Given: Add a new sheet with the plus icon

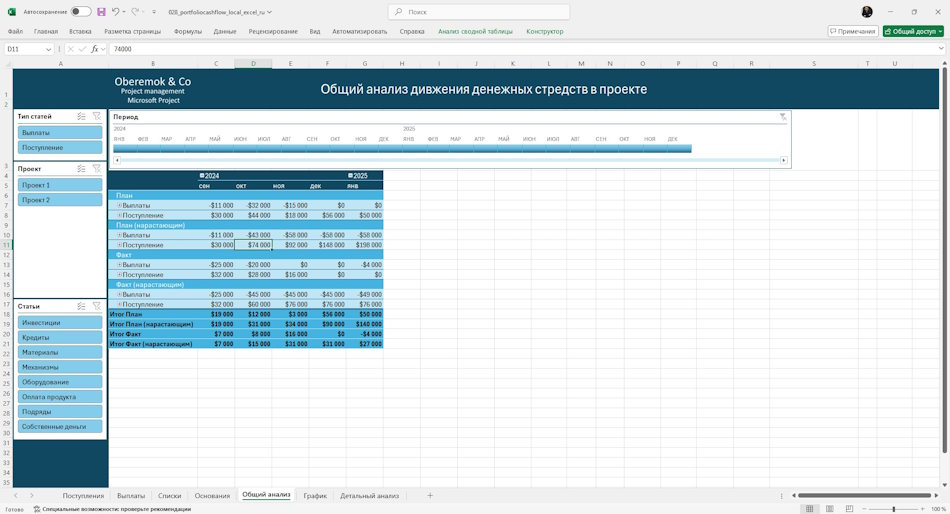Looking at the screenshot, I should click(430, 495).
